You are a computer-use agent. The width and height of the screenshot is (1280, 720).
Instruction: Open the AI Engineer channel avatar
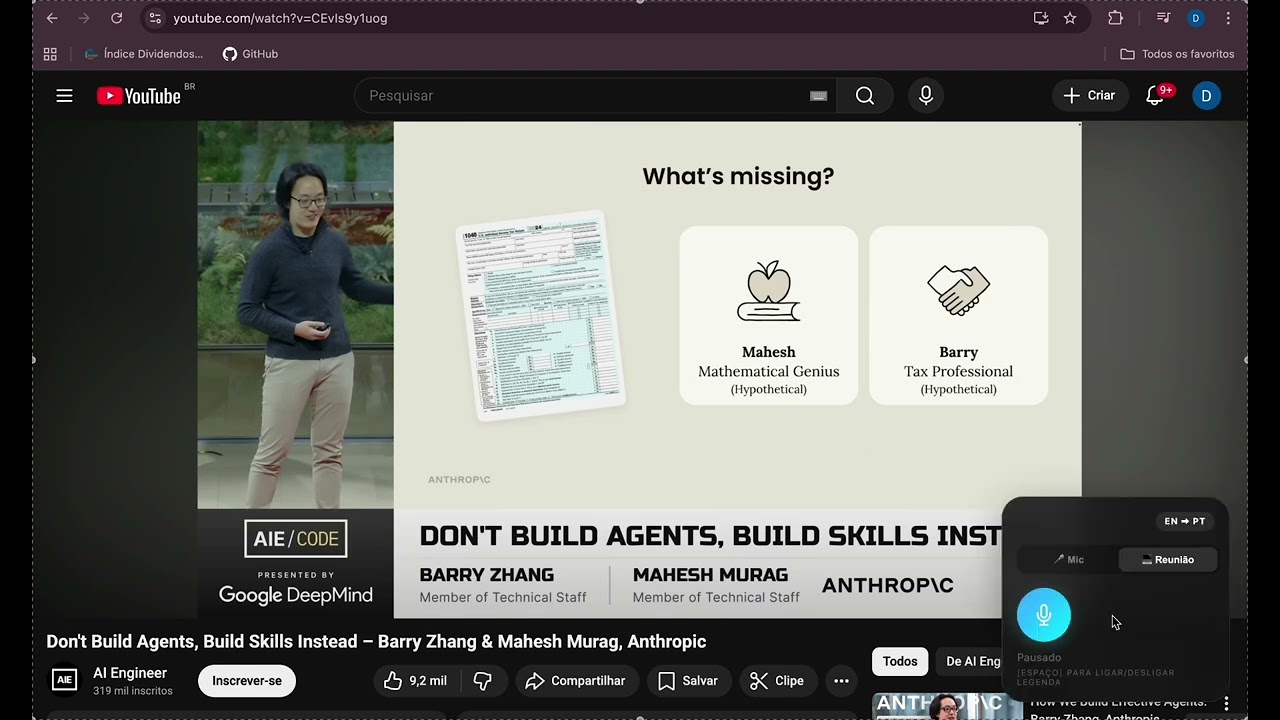pyautogui.click(x=64, y=680)
